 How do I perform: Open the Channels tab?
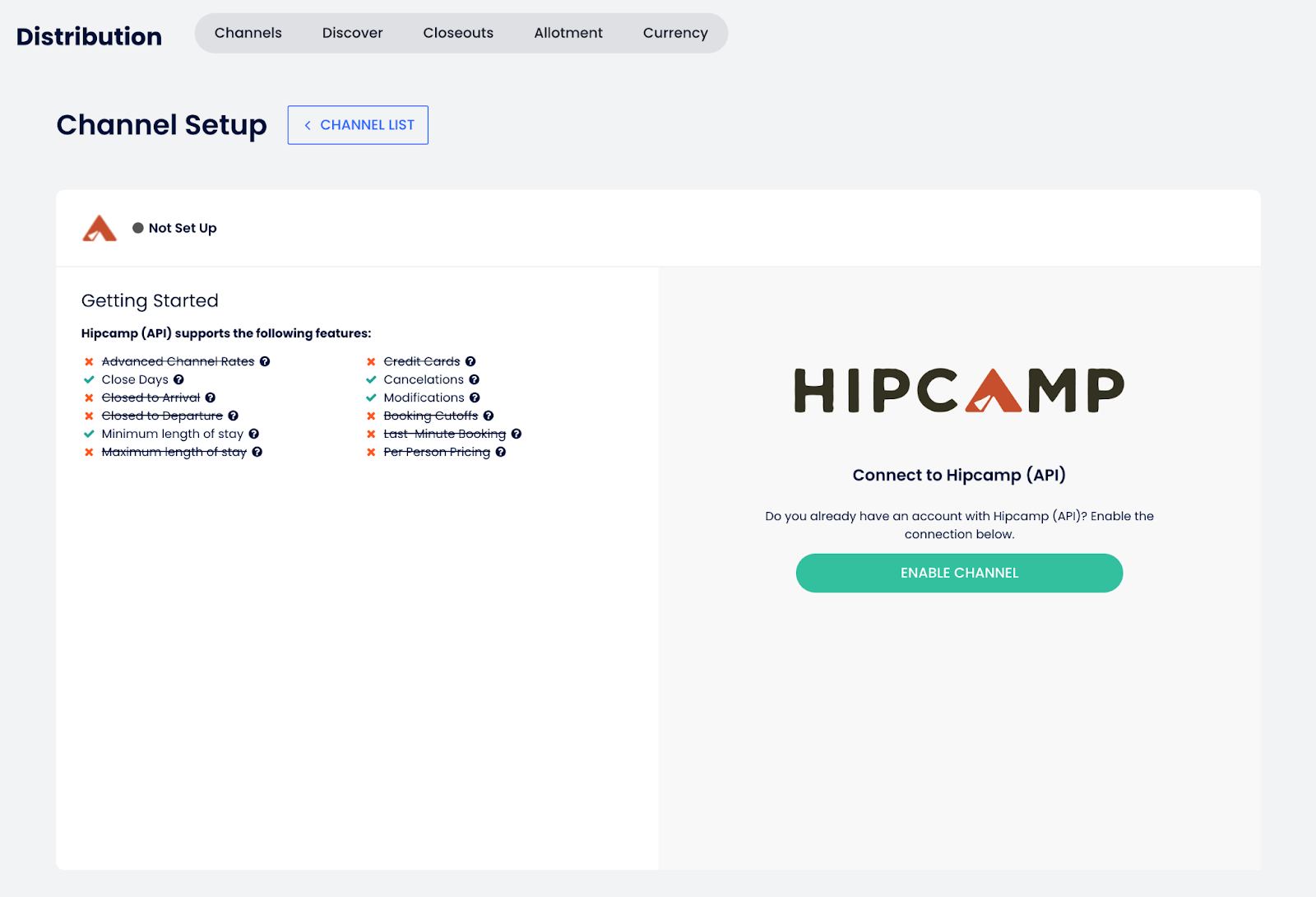248,33
